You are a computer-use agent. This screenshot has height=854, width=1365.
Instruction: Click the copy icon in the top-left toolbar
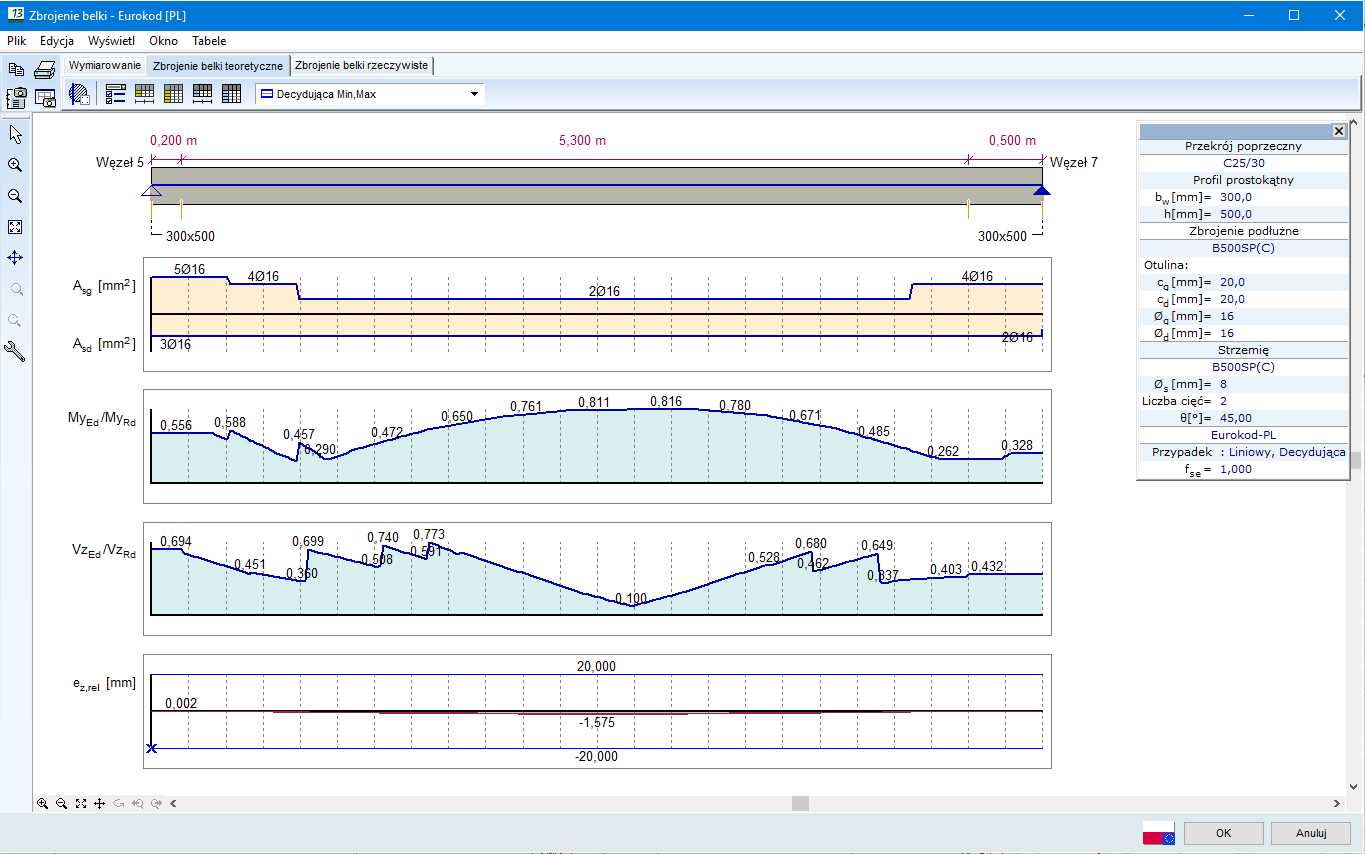16,69
